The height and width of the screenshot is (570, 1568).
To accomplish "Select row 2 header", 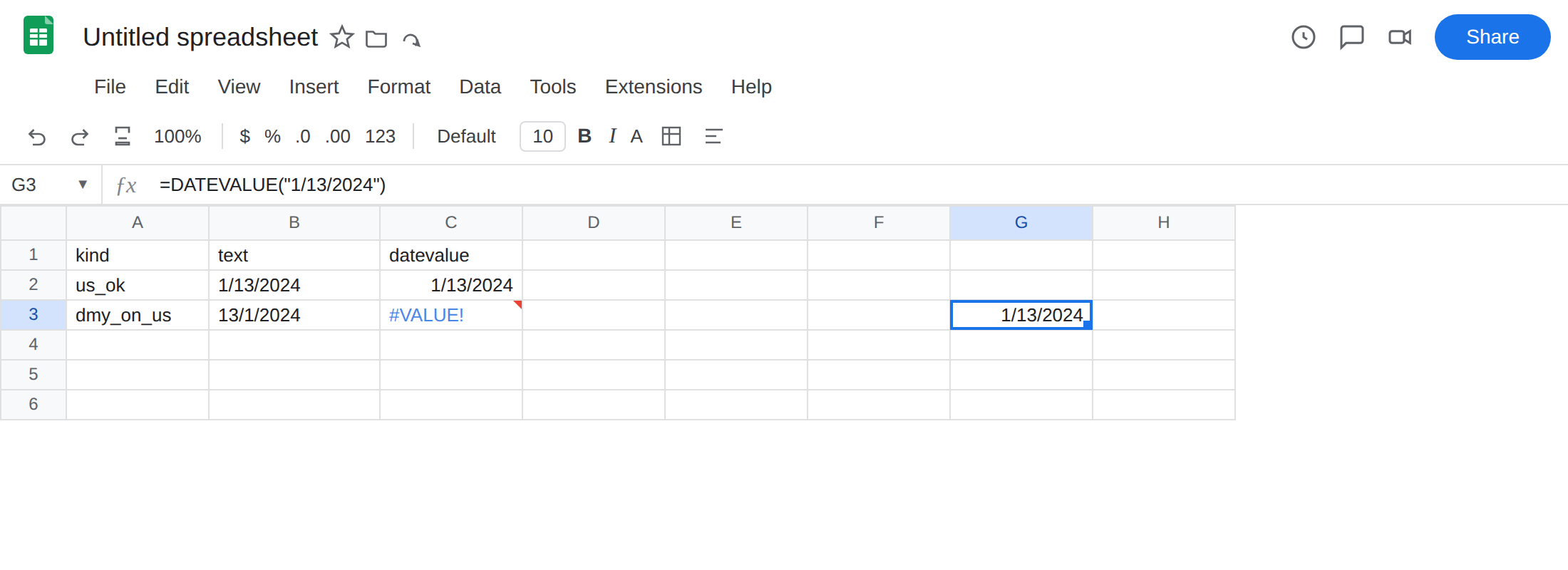I will tap(33, 285).
